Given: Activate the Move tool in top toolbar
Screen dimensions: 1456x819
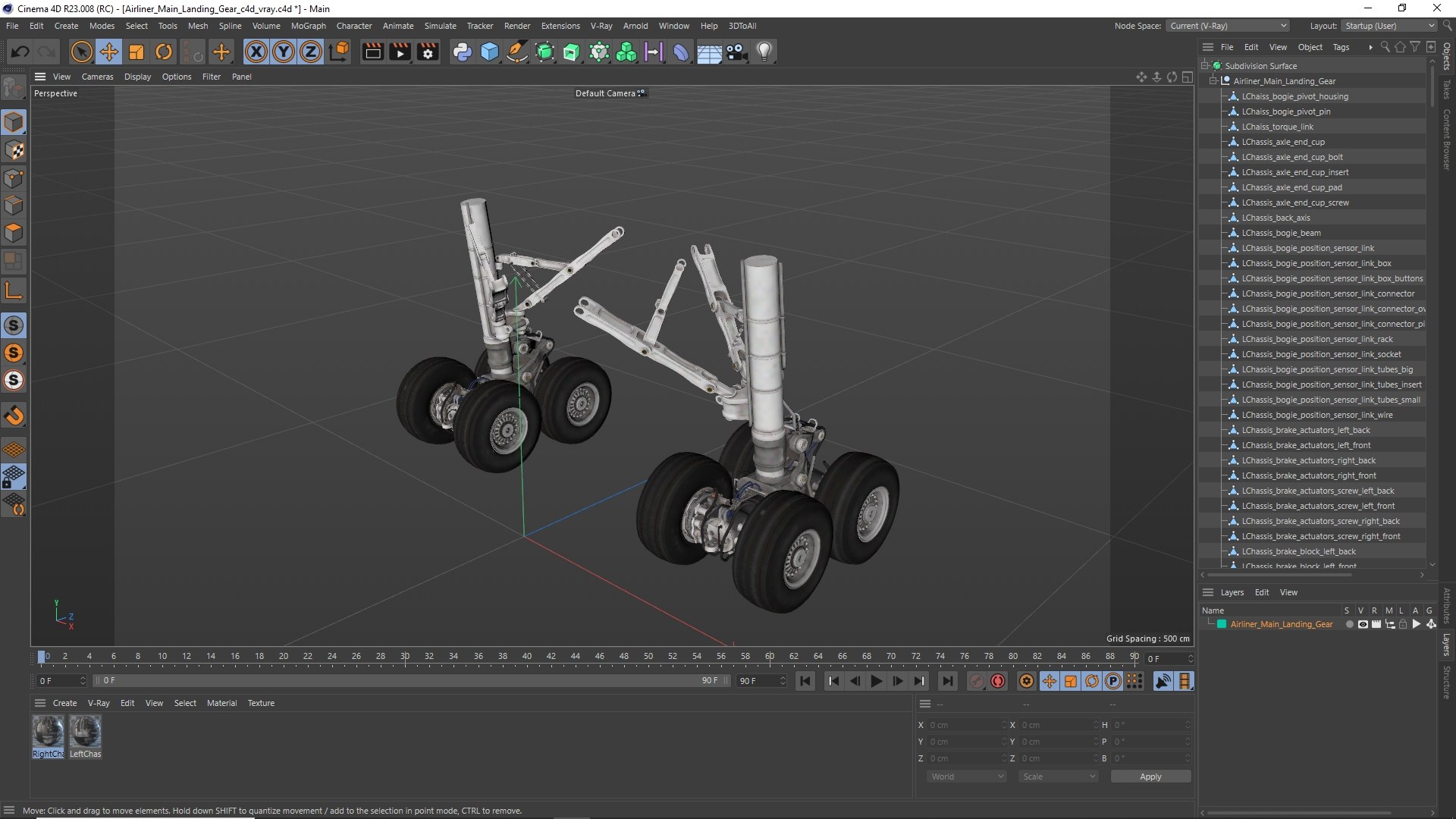Looking at the screenshot, I should (109, 52).
